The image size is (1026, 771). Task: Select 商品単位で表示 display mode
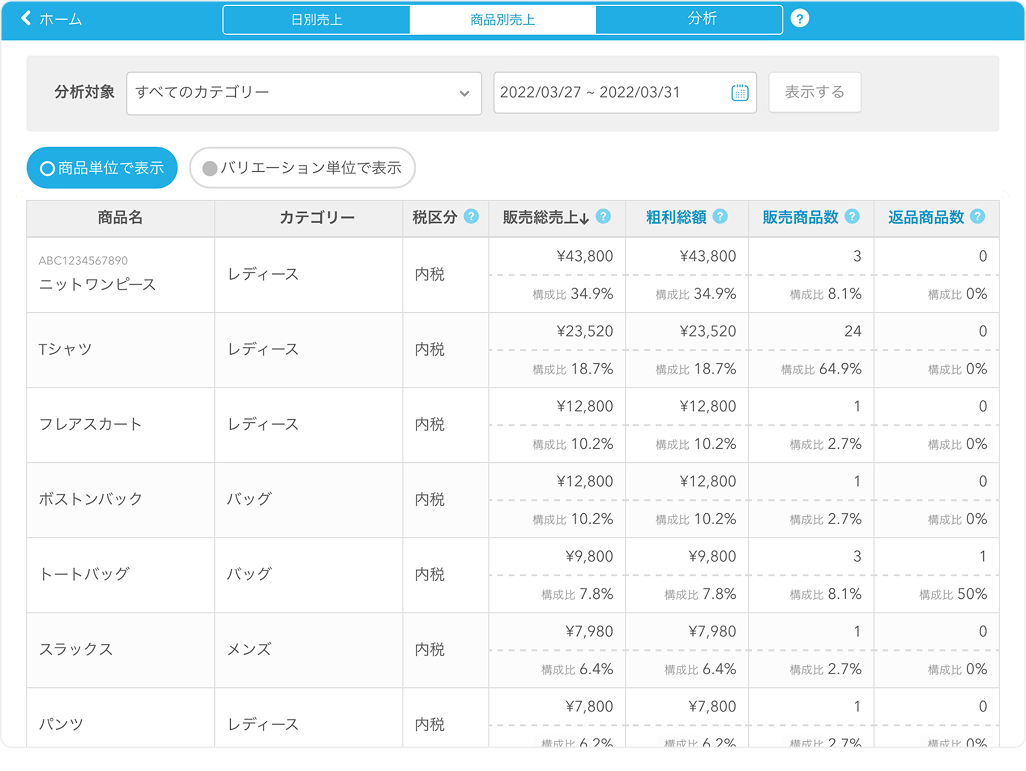pyautogui.click(x=102, y=169)
